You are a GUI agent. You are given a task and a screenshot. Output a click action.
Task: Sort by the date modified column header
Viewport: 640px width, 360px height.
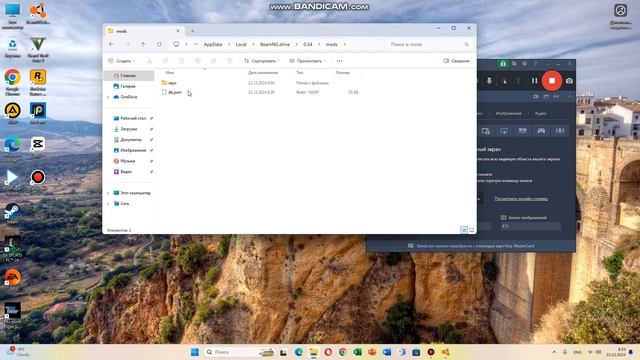tap(263, 73)
